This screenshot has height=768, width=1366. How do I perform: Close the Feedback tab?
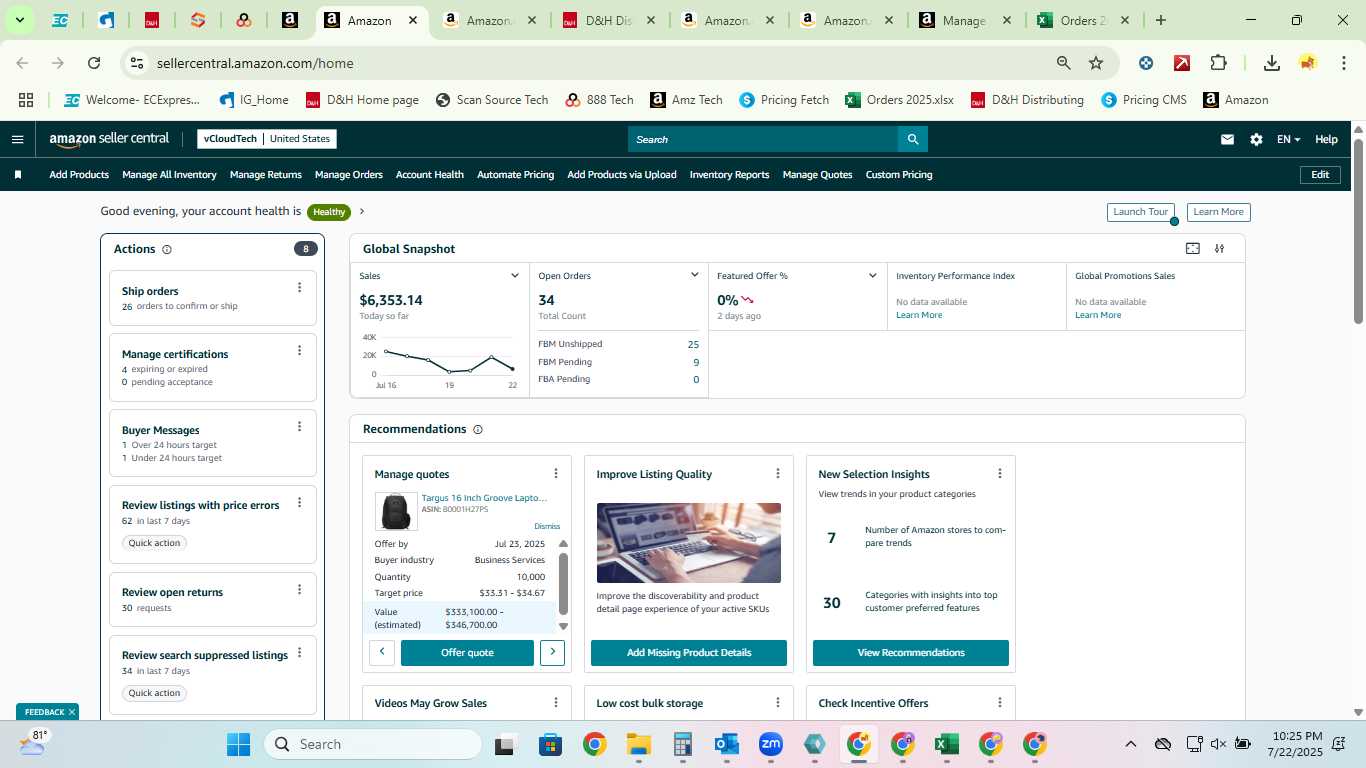[72, 712]
